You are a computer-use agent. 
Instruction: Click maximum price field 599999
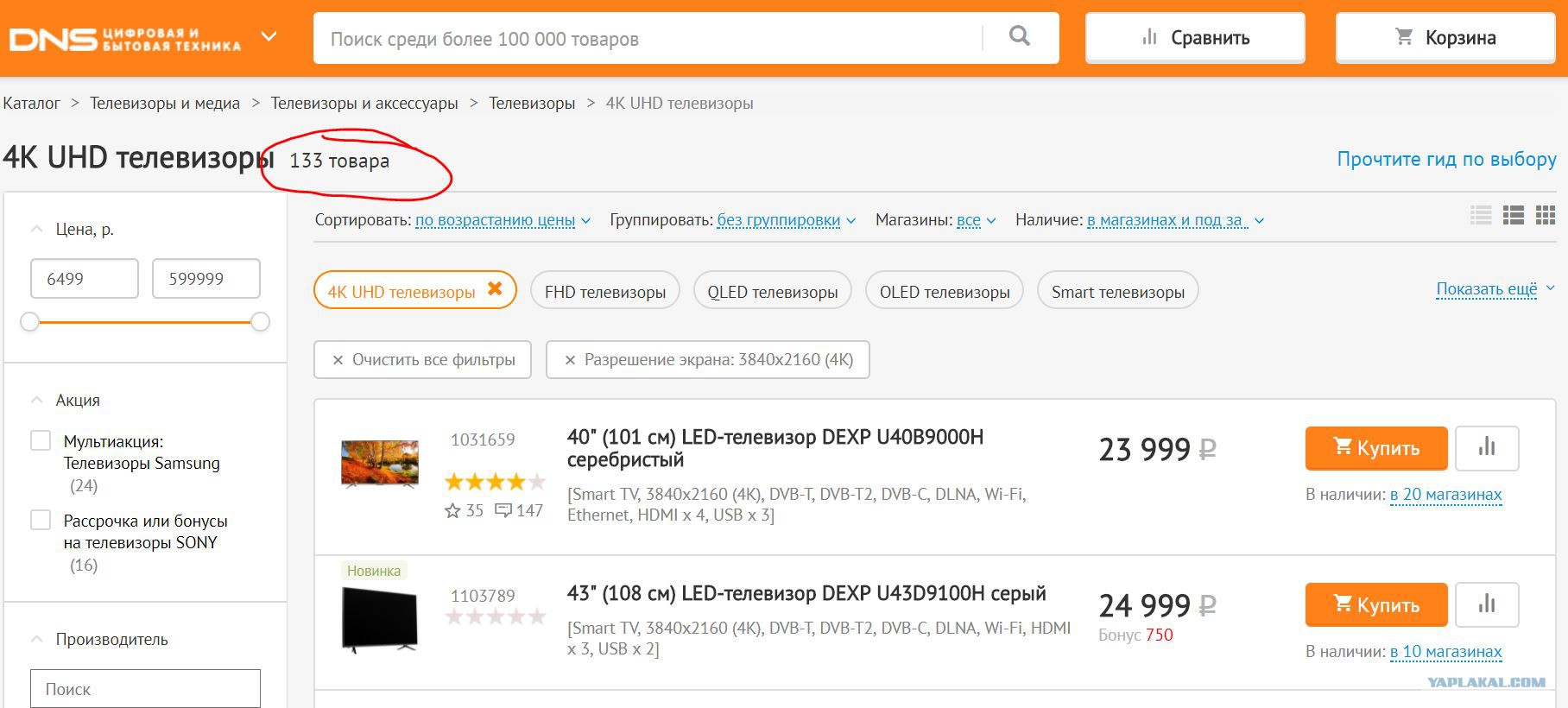206,279
